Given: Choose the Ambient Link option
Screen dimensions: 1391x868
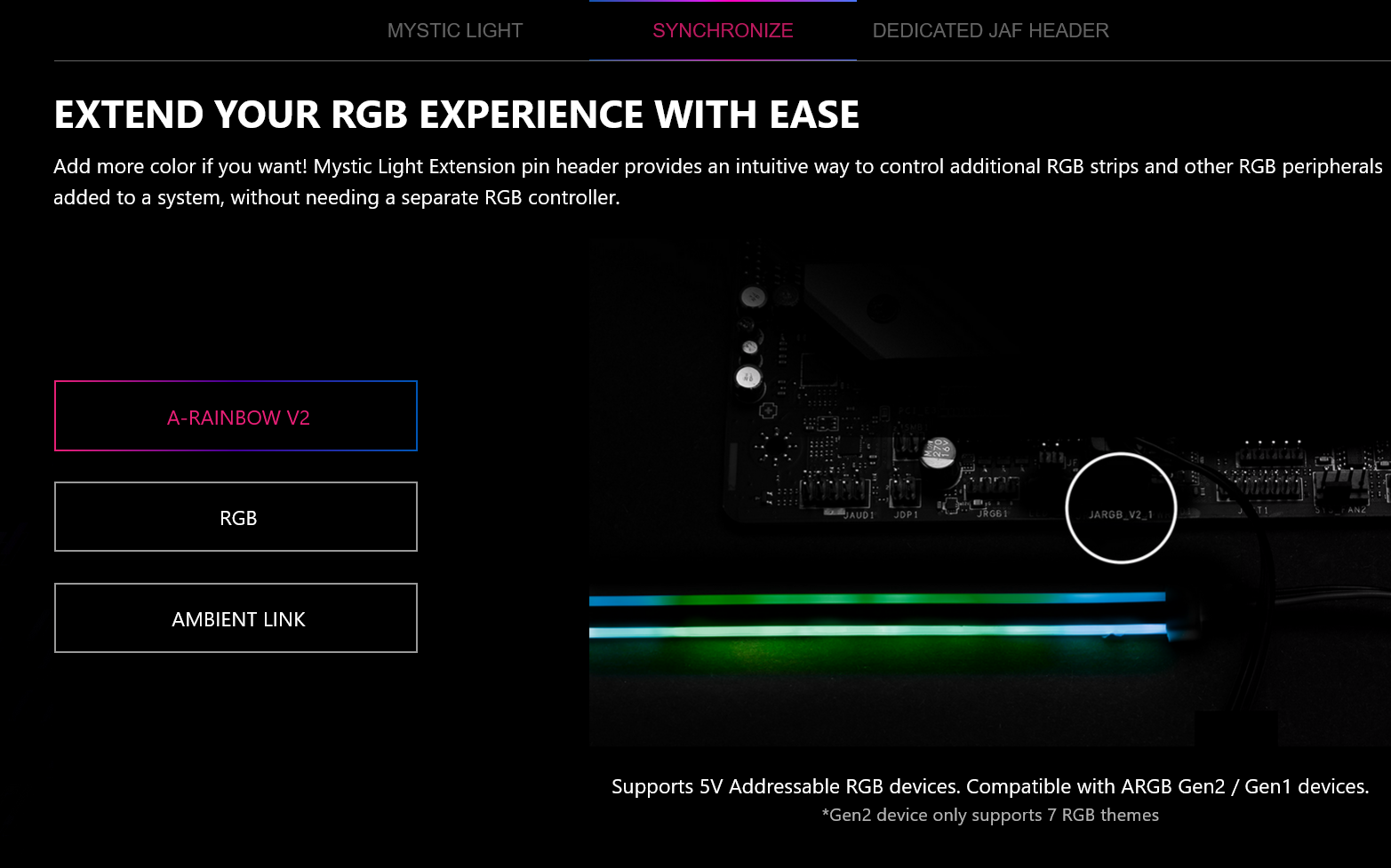Looking at the screenshot, I should pos(236,618).
